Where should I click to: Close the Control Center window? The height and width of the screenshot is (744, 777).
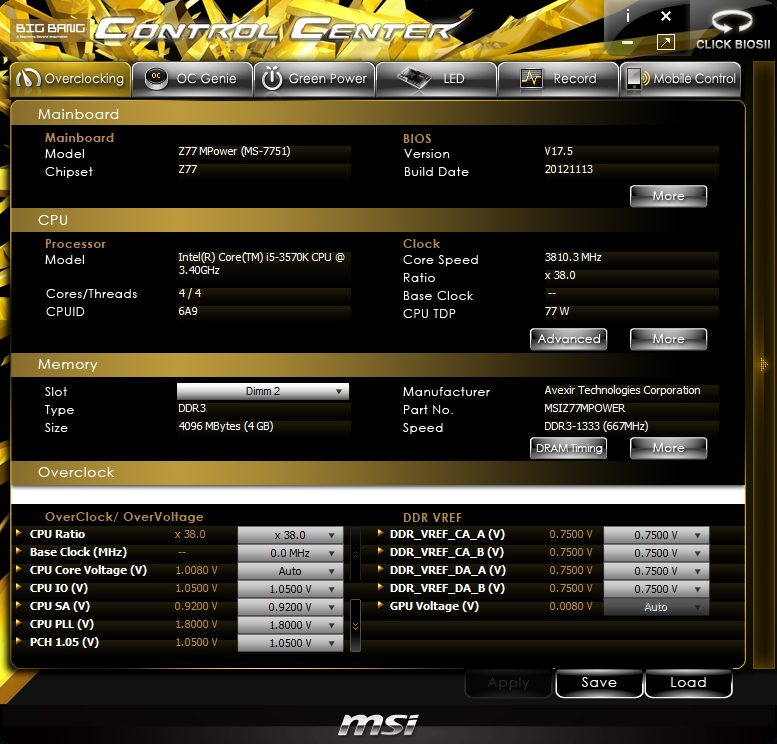pyautogui.click(x=666, y=16)
